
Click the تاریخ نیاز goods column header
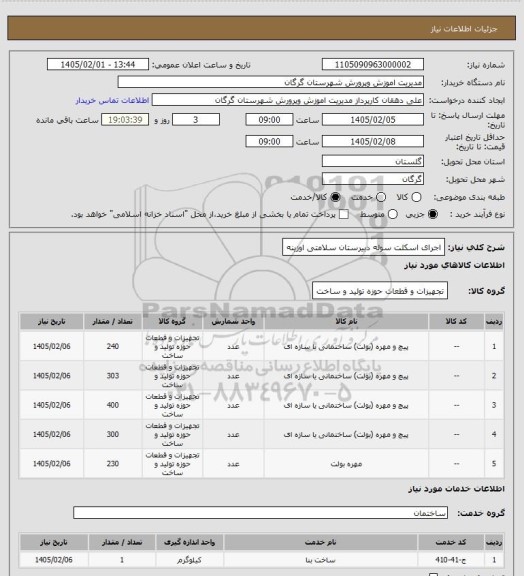tap(51, 321)
